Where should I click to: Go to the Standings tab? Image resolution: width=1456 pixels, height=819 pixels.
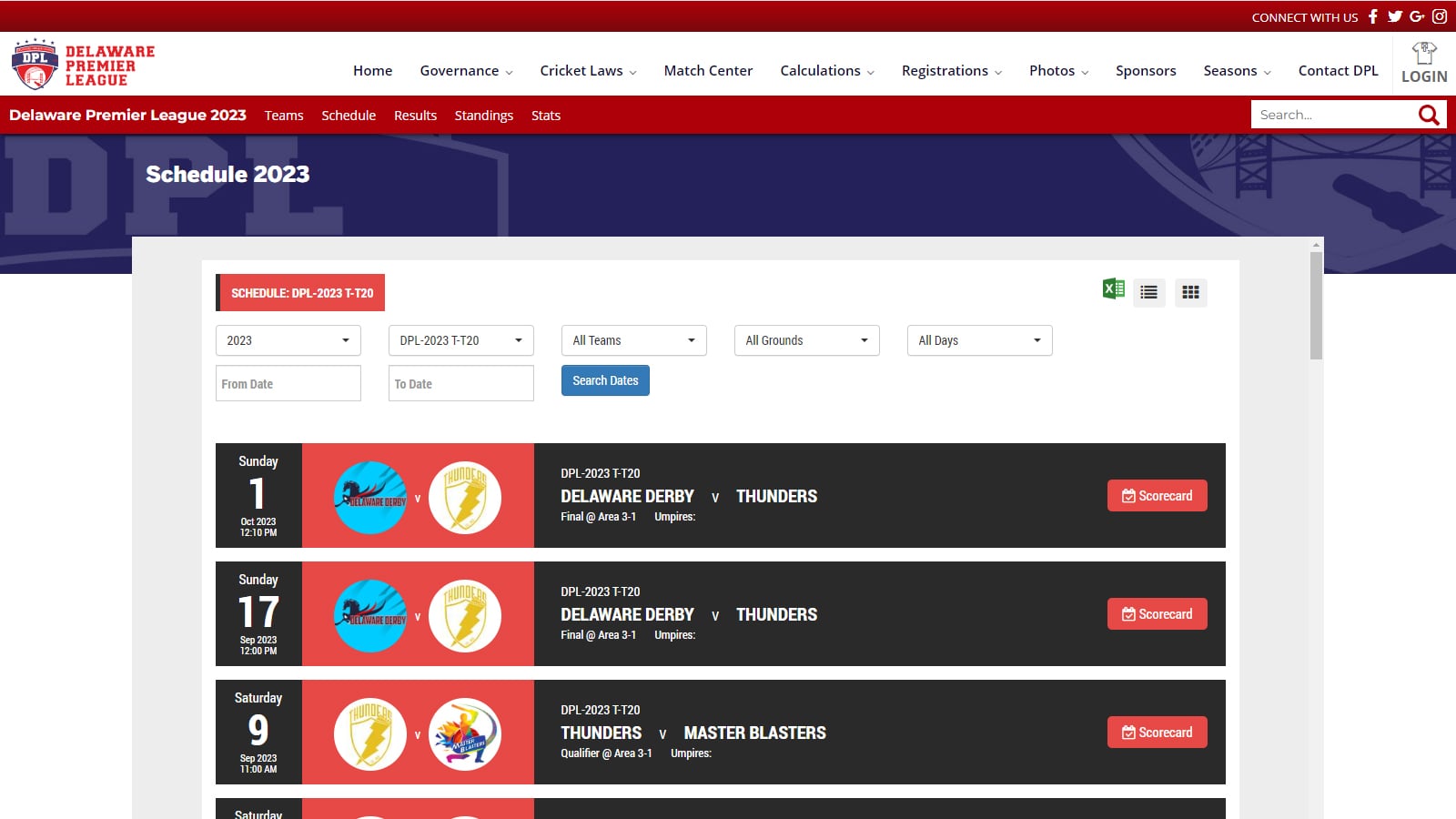coord(483,116)
